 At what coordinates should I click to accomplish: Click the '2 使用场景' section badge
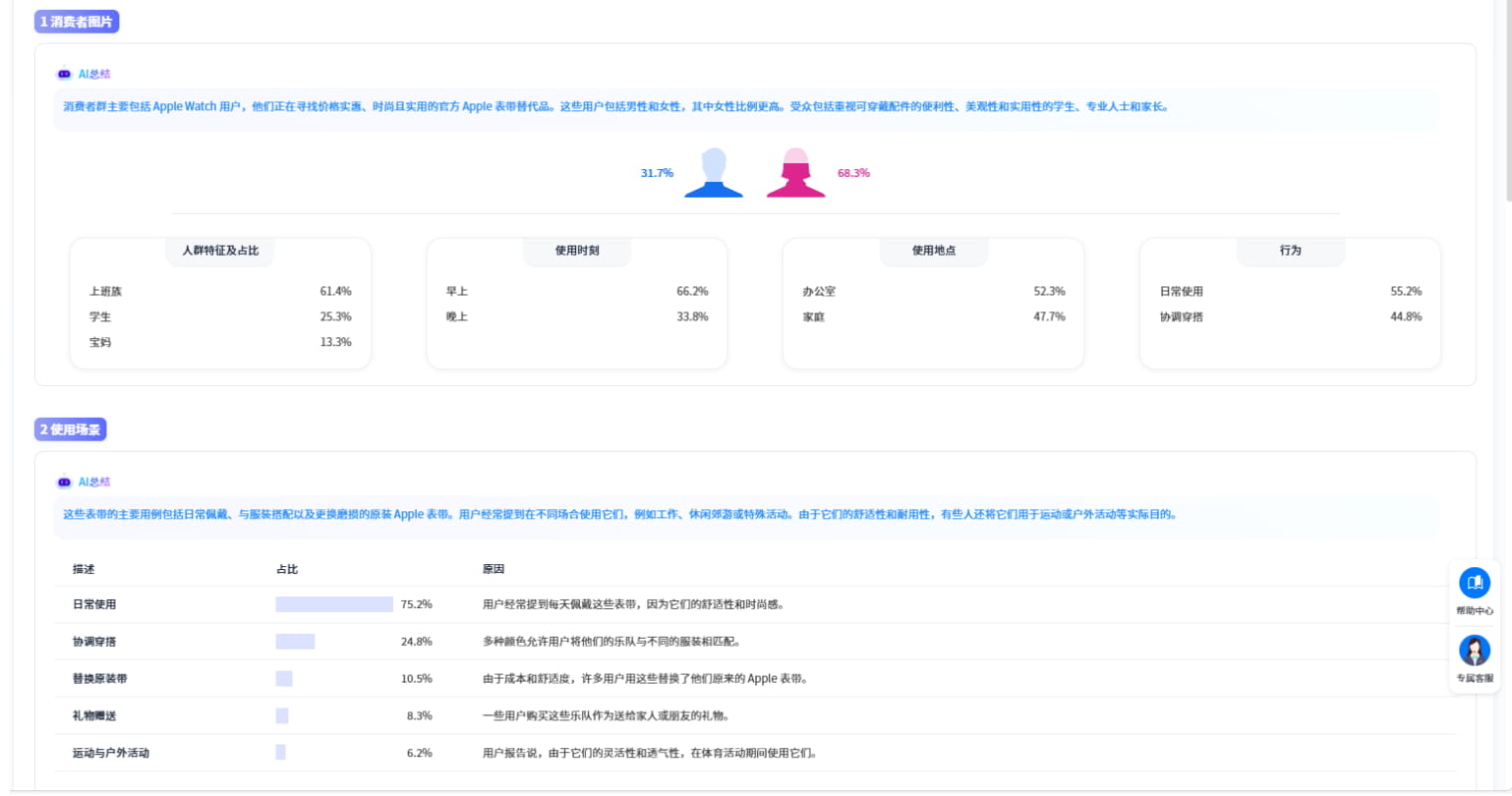(71, 428)
